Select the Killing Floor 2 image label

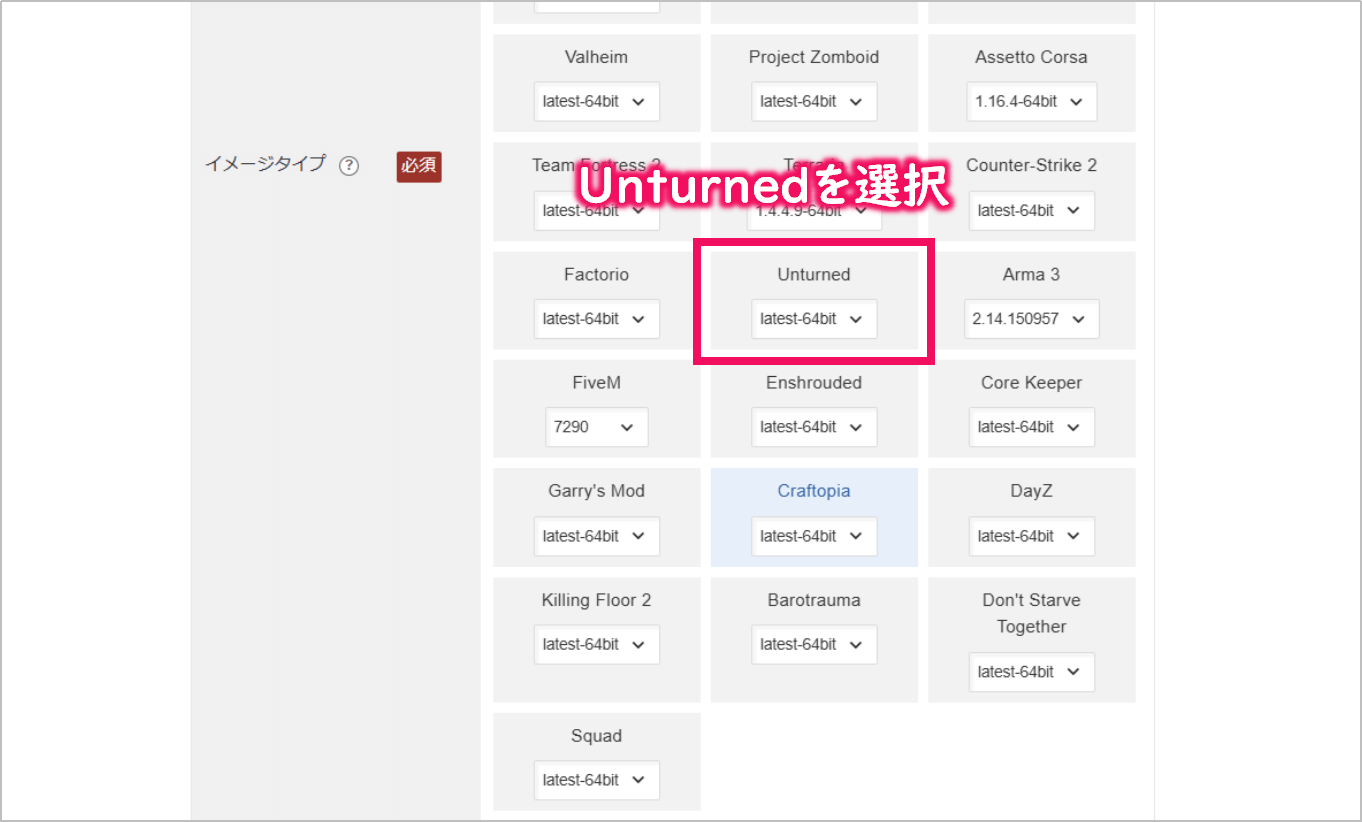coord(596,600)
